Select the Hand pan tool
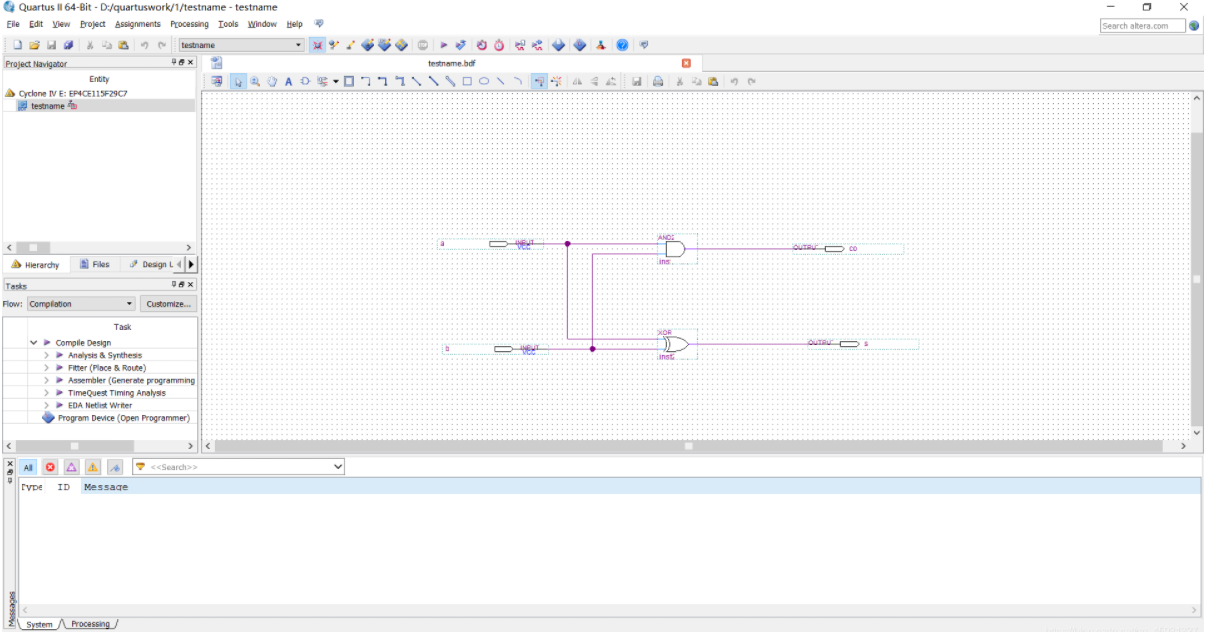This screenshot has height=632, width=1207. click(272, 81)
